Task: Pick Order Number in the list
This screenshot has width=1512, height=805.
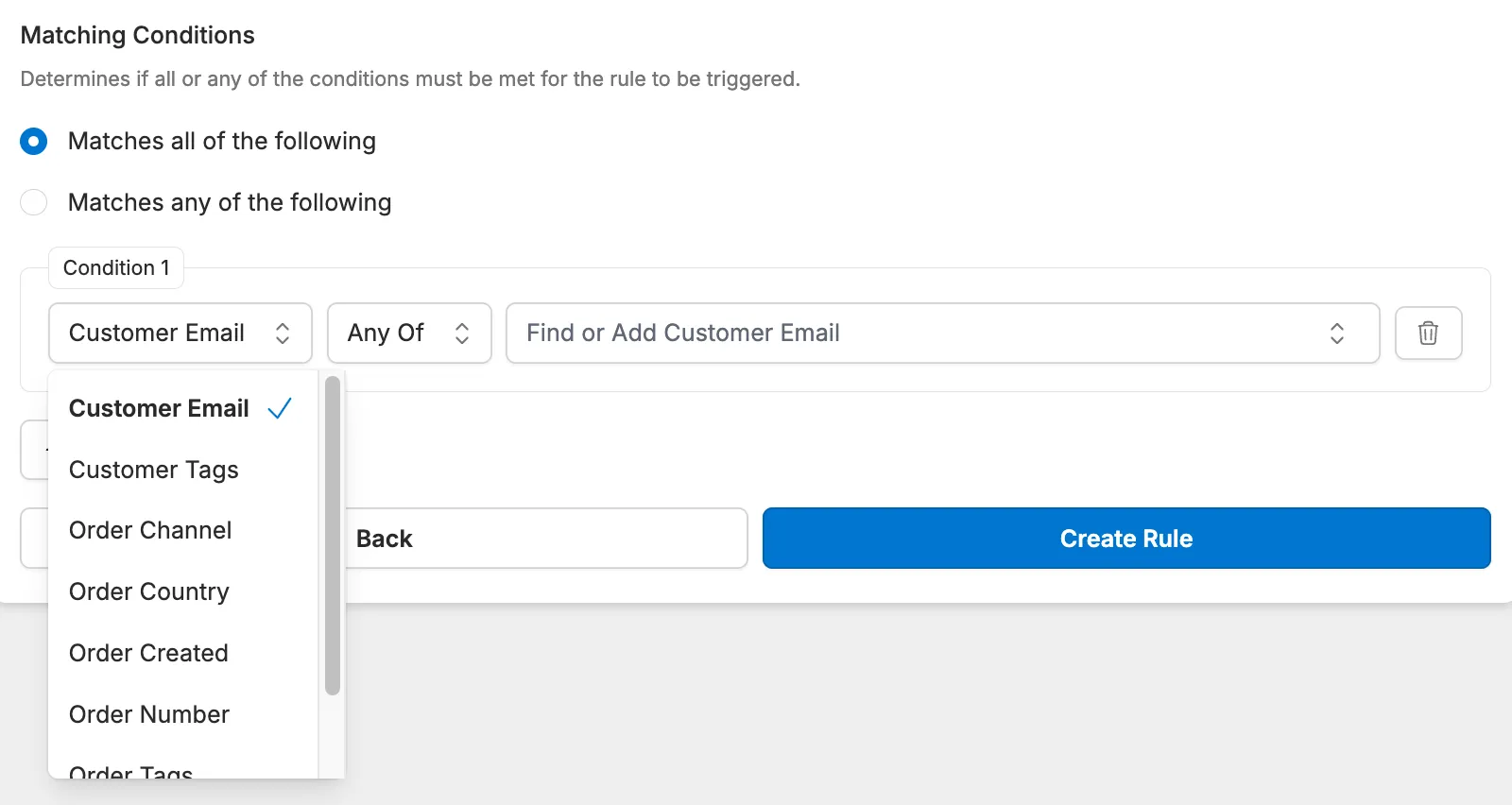Action: pos(149,714)
